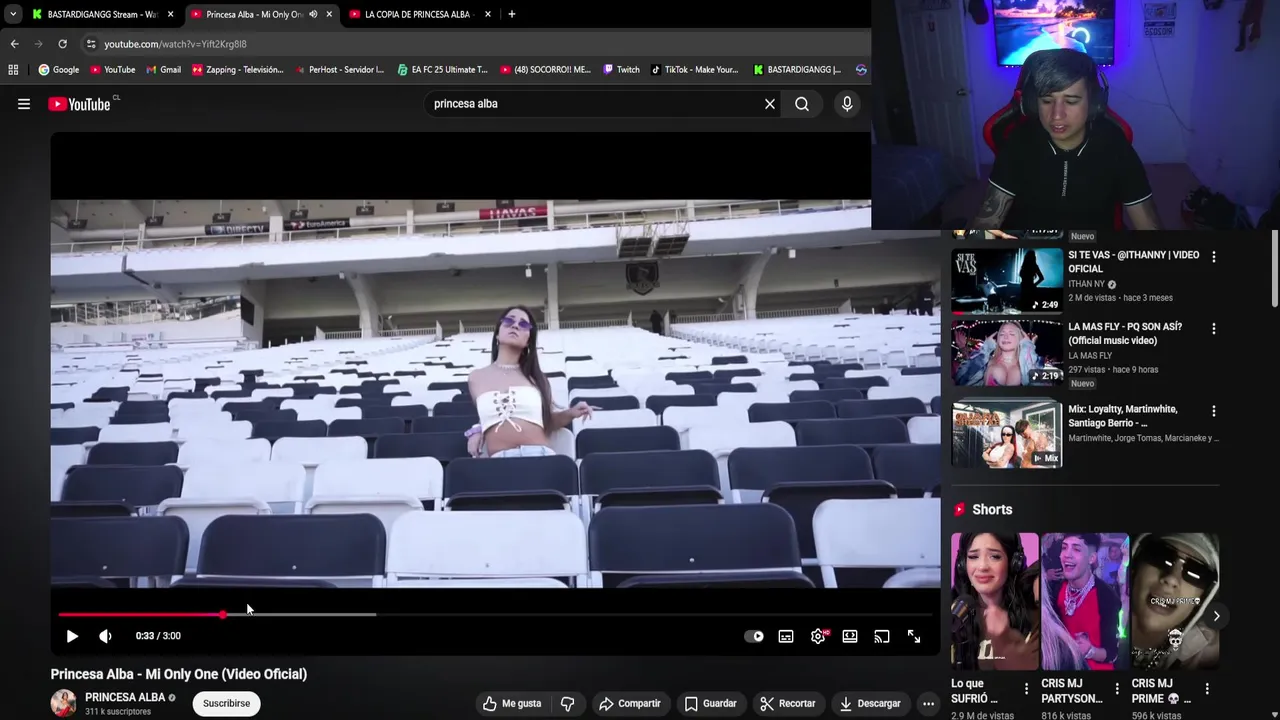
Task: Open the YouTube hamburger guide menu
Action: tap(24, 104)
